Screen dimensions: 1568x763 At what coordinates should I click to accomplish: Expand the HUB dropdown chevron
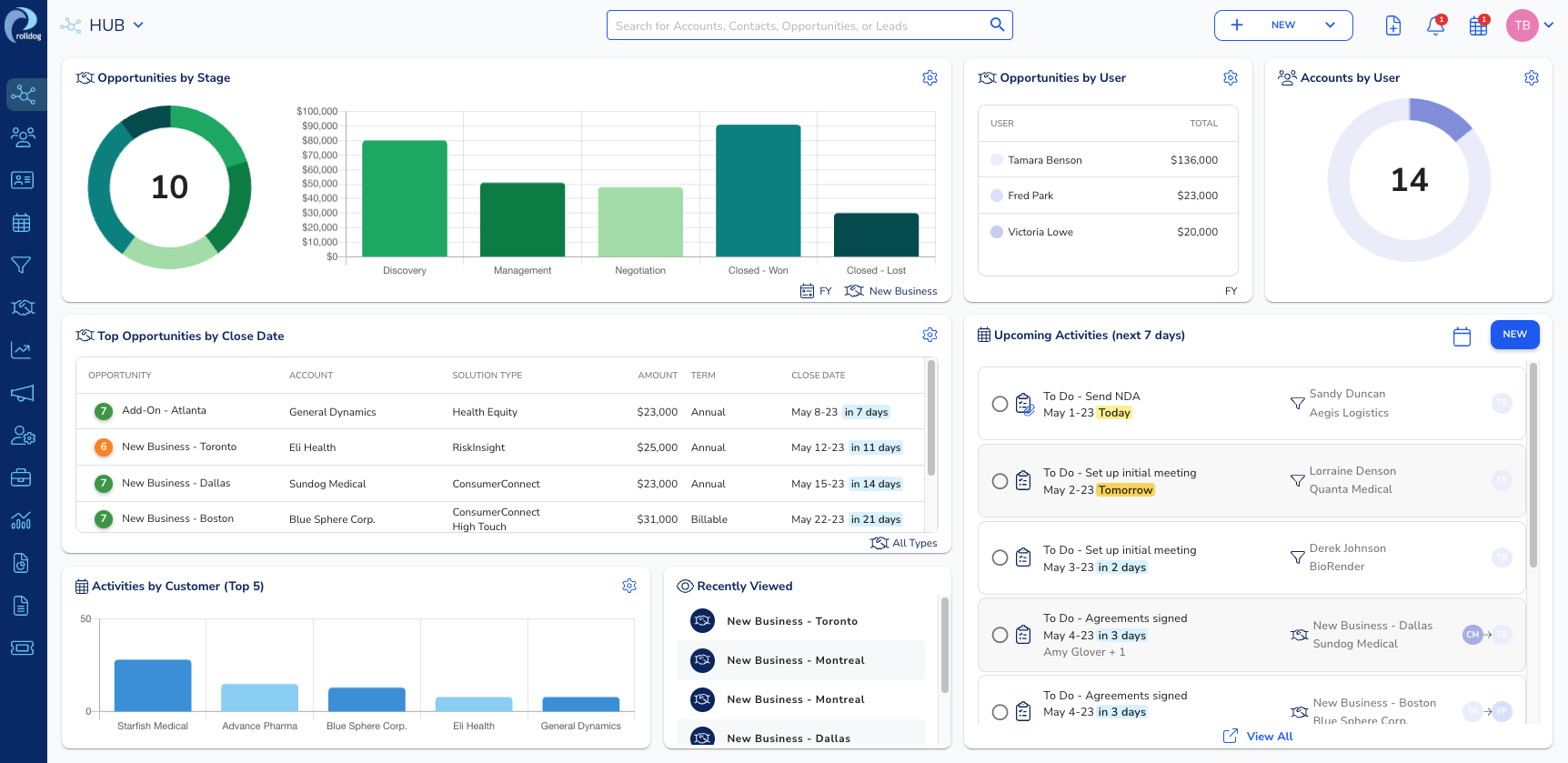point(138,25)
